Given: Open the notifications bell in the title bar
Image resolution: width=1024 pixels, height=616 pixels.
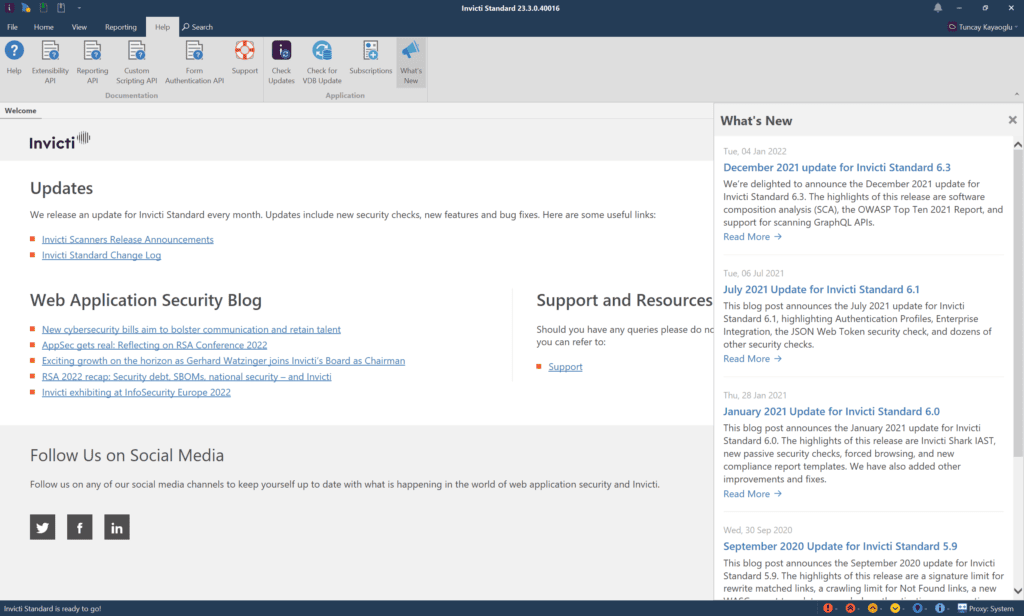Looking at the screenshot, I should (938, 8).
